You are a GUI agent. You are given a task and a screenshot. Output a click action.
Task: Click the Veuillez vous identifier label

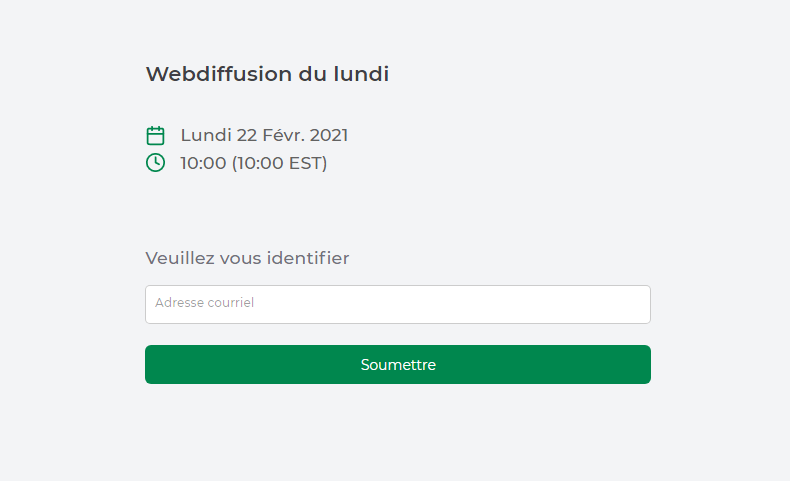[247, 258]
